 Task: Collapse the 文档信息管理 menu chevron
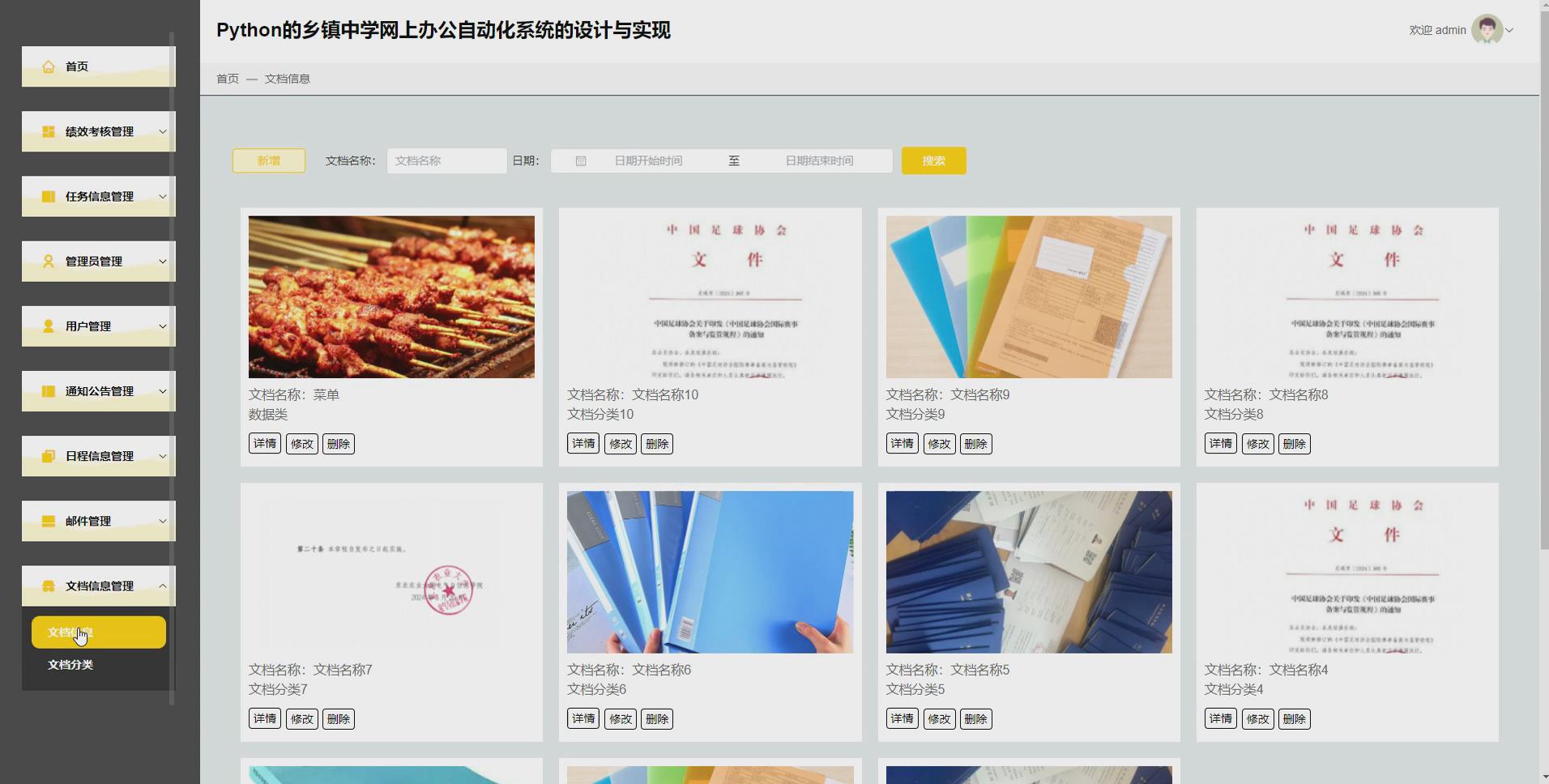(x=162, y=586)
